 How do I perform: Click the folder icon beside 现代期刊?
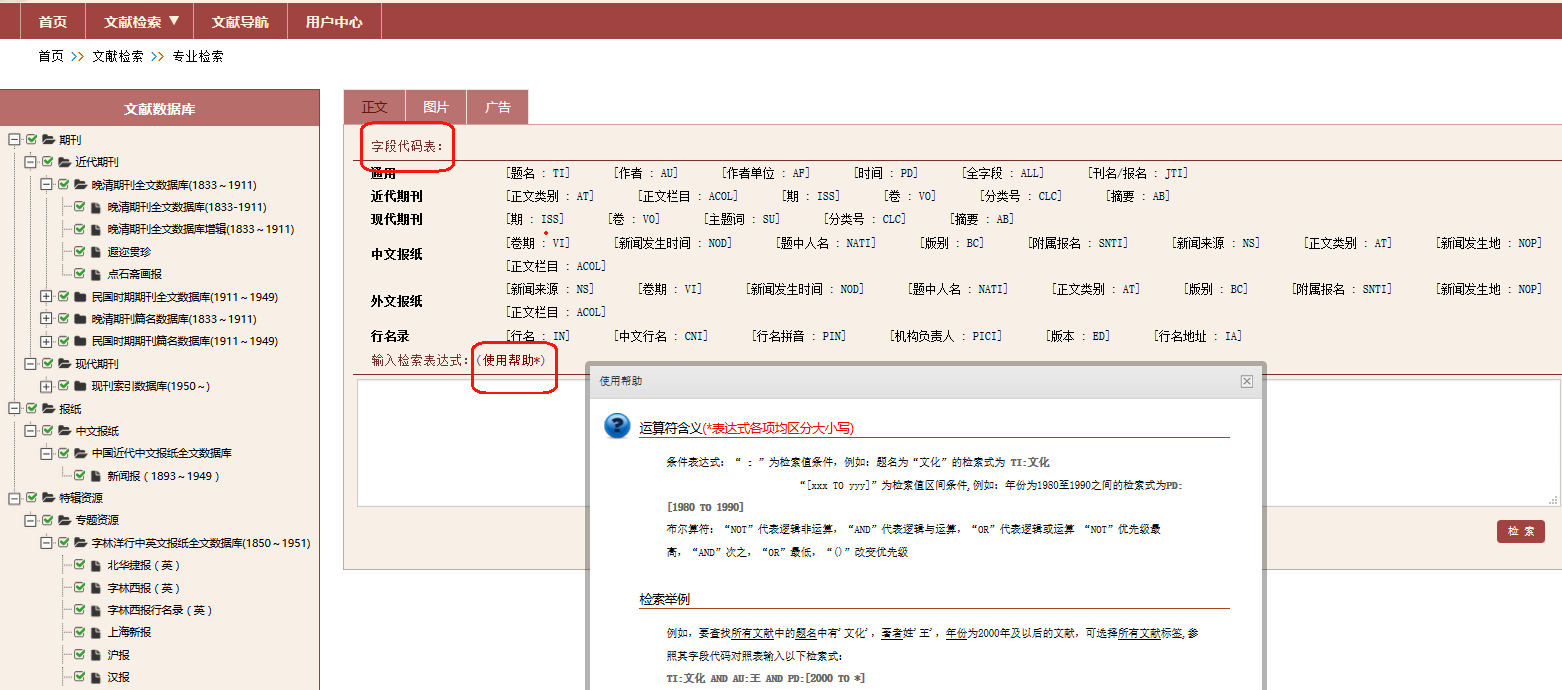pos(64,364)
